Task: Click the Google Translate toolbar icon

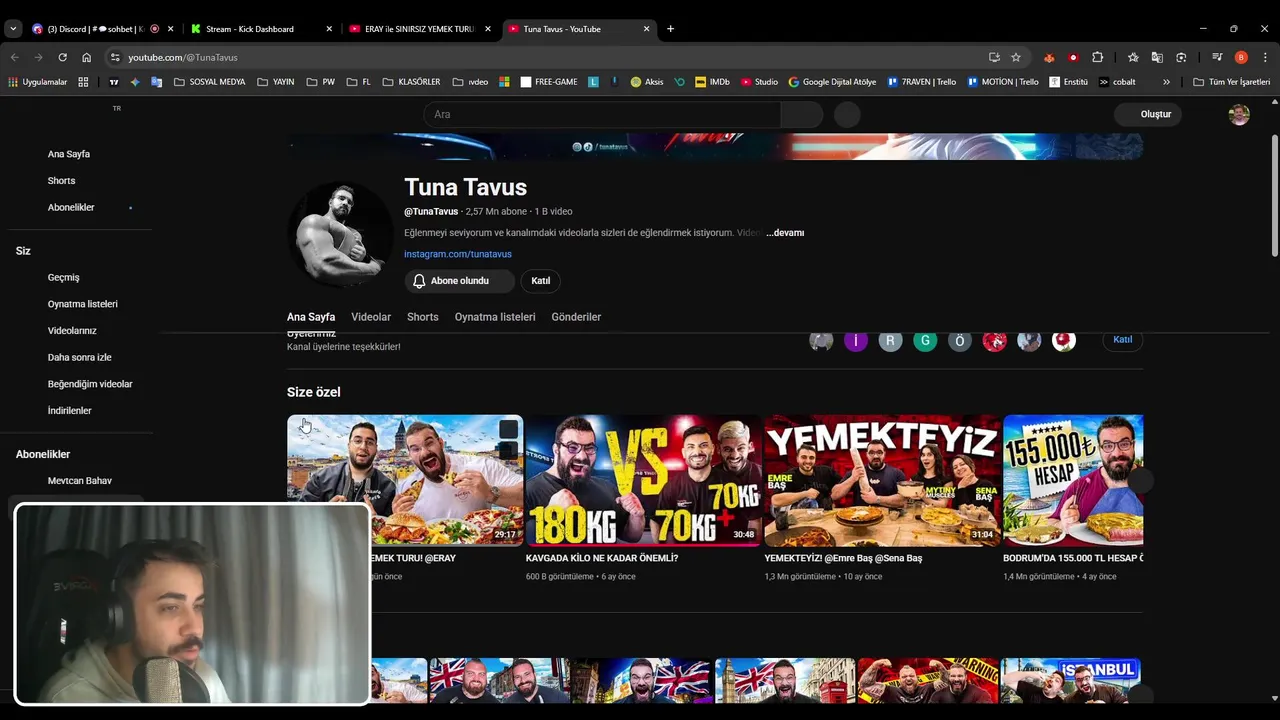Action: click(x=1157, y=57)
